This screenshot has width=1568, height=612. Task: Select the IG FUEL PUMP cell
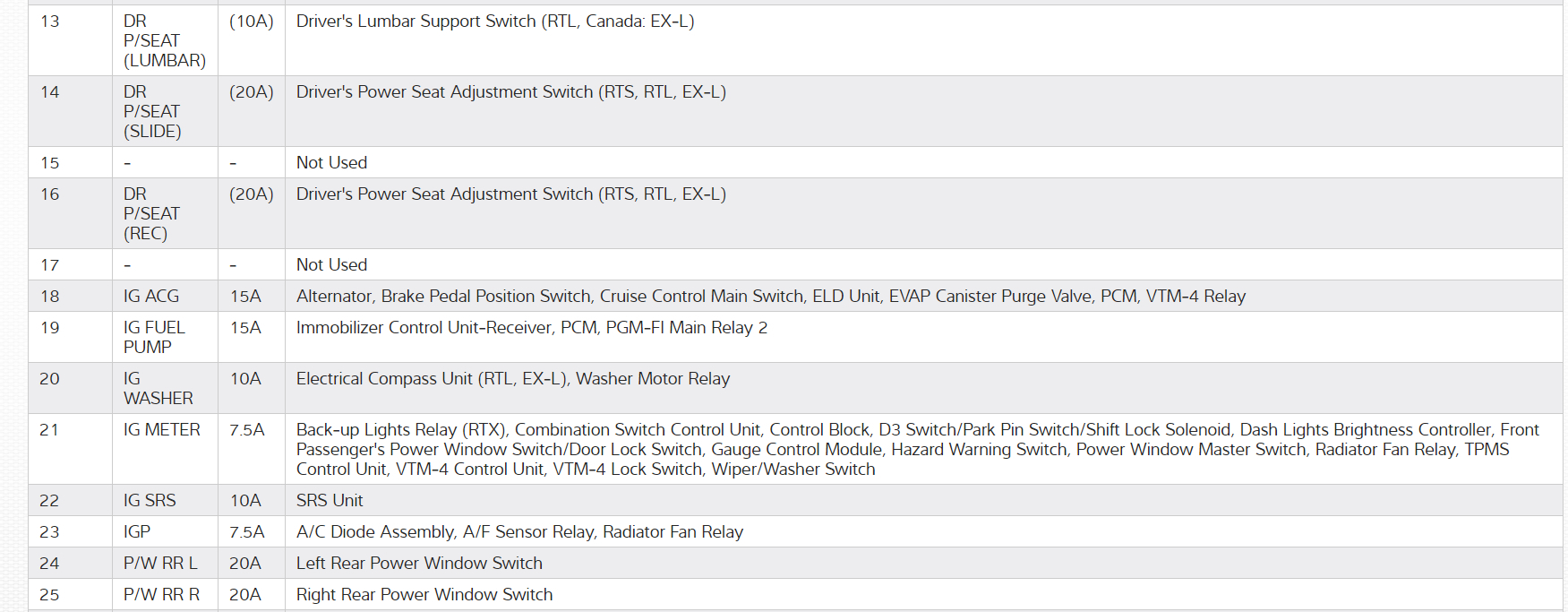(154, 338)
